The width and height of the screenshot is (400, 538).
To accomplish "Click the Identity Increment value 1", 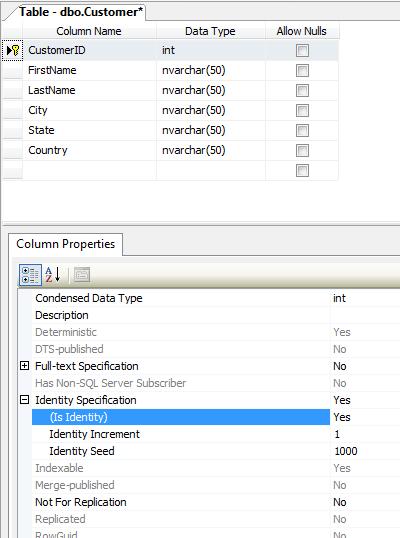I will coord(365,434).
